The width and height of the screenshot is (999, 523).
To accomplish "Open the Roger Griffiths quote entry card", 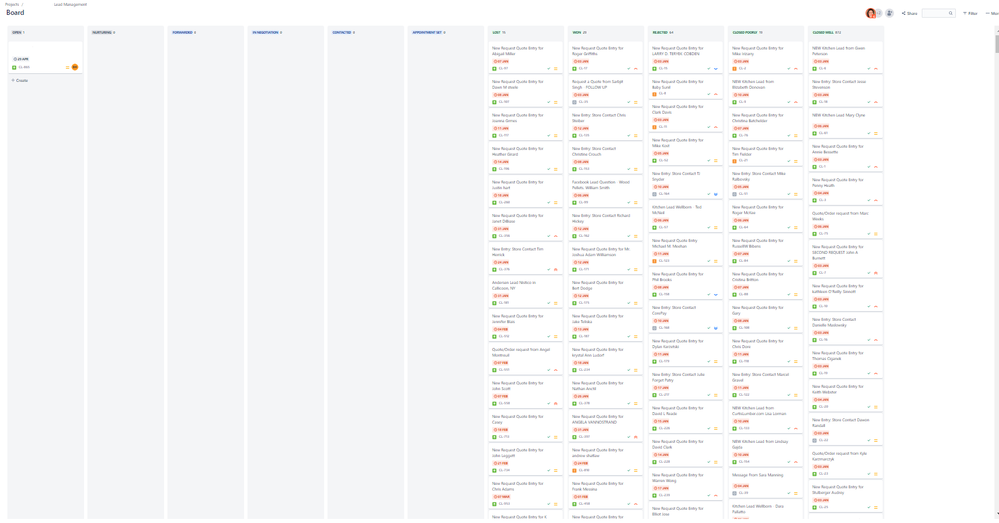I will click(x=605, y=57).
